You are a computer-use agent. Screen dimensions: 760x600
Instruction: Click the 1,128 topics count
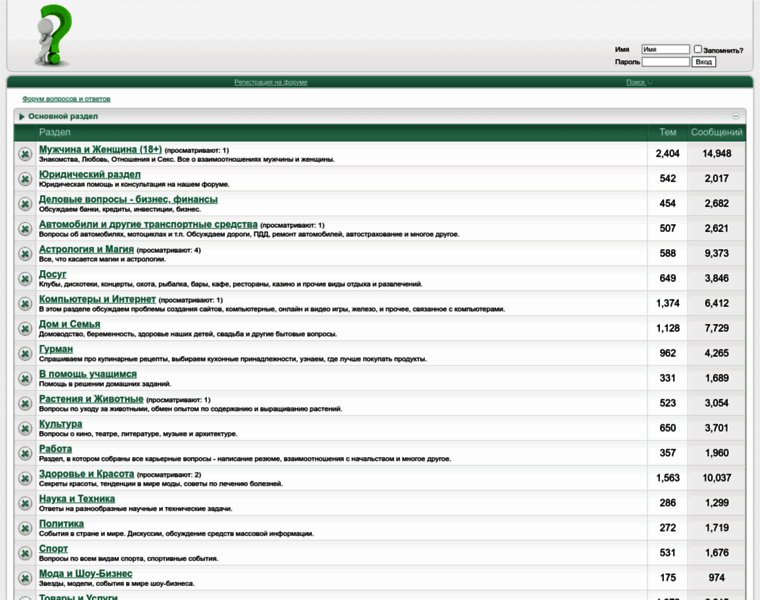667,328
